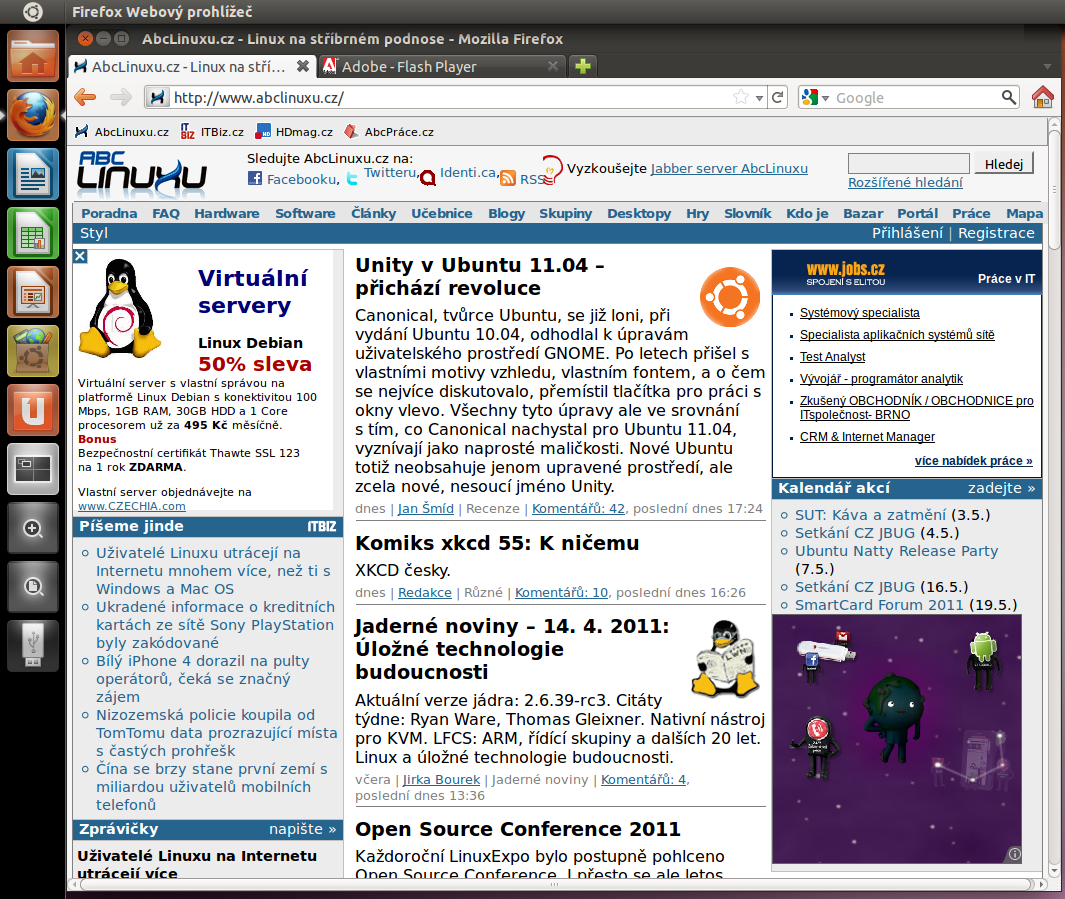Click the Ubuntu logo article image
This screenshot has width=1065, height=899.
click(x=729, y=297)
